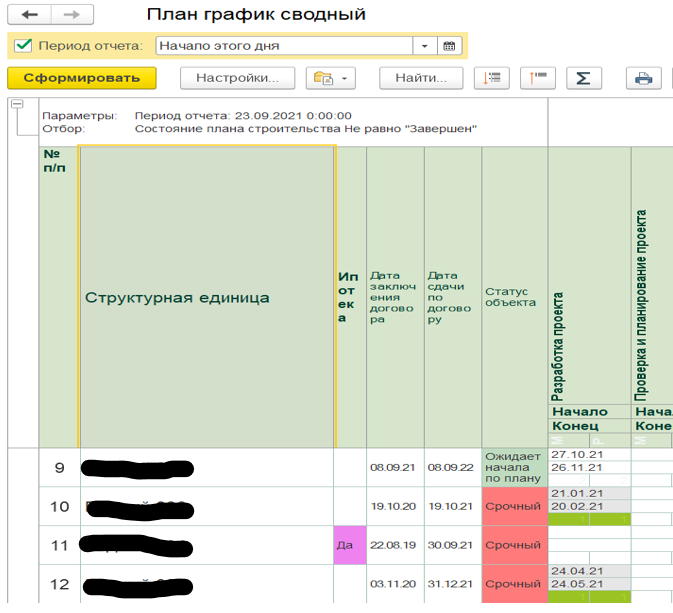Click the forward navigation arrow
673x613 pixels.
[x=72, y=16]
